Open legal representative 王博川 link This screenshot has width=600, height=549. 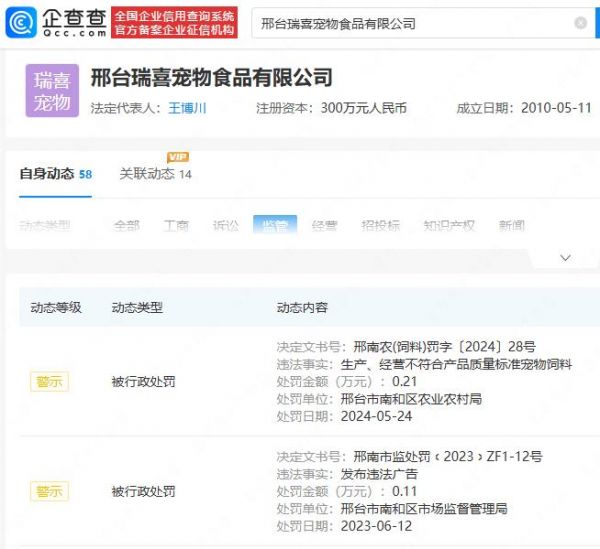(187, 108)
